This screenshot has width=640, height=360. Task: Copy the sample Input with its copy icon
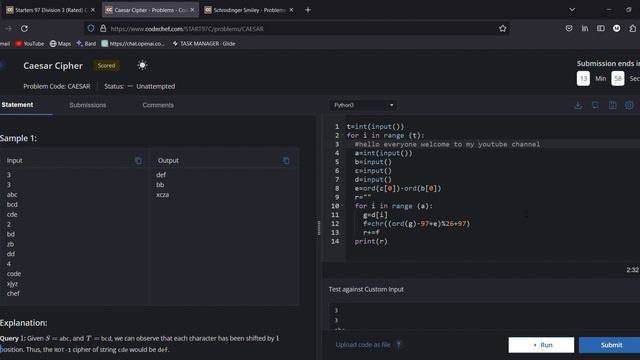click(138, 161)
